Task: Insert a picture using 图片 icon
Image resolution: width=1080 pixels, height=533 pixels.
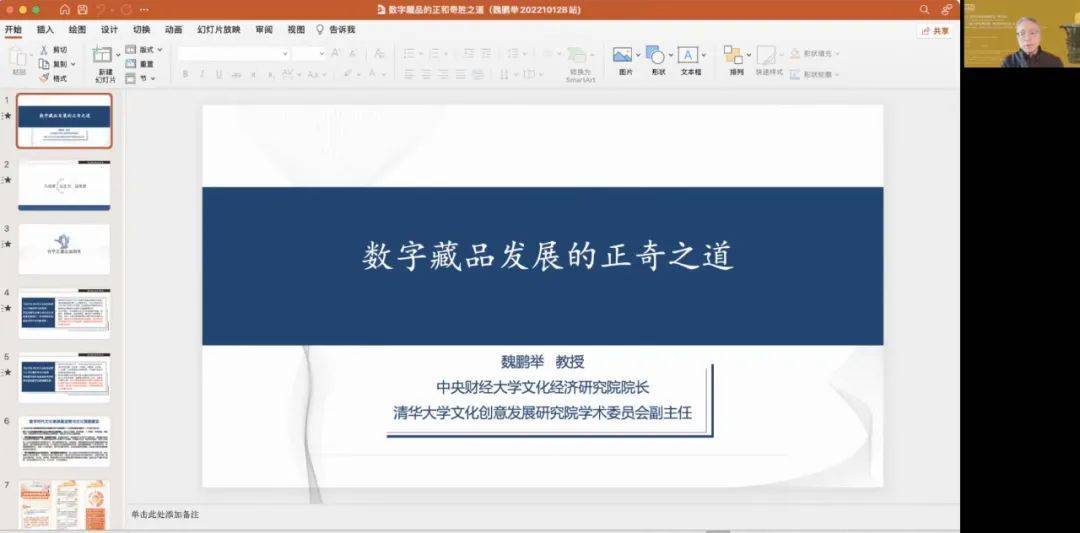Action: click(623, 56)
